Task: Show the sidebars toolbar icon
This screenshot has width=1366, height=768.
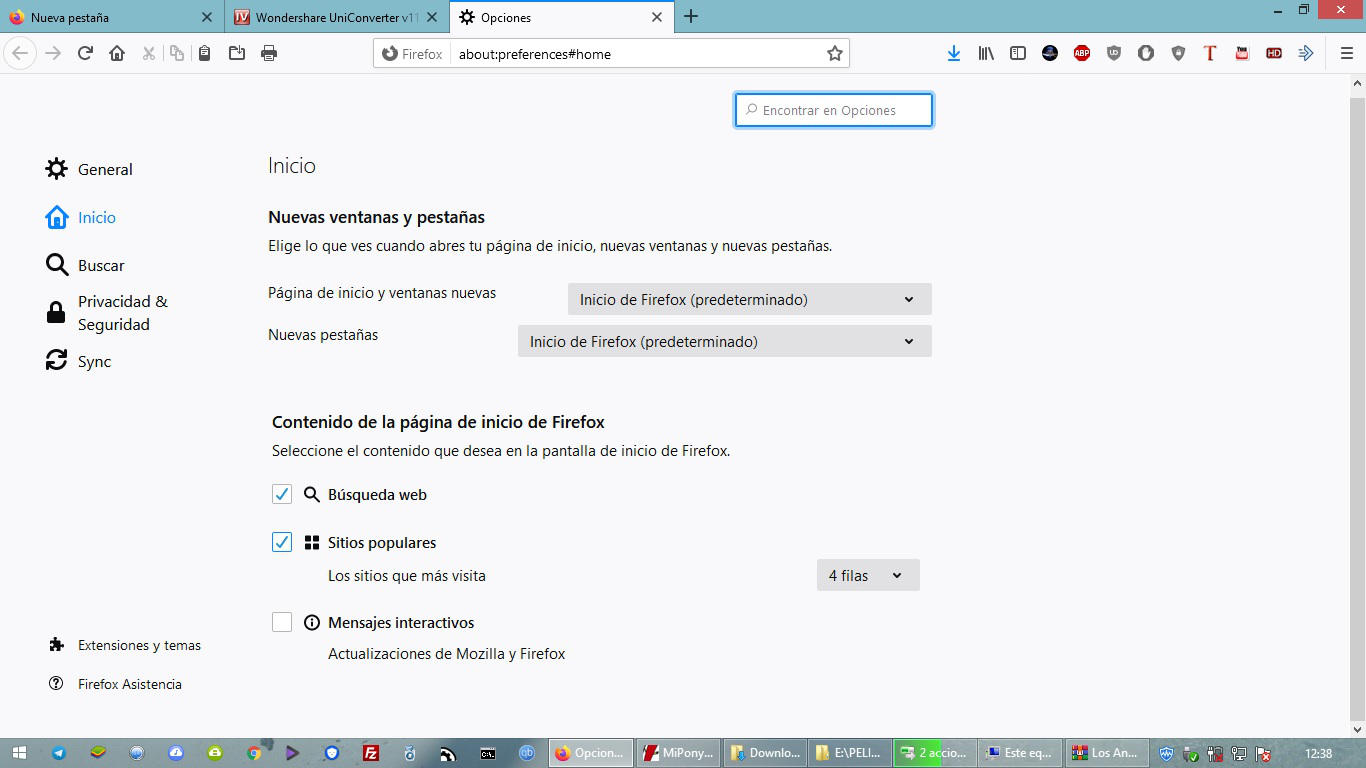Action: click(1018, 53)
